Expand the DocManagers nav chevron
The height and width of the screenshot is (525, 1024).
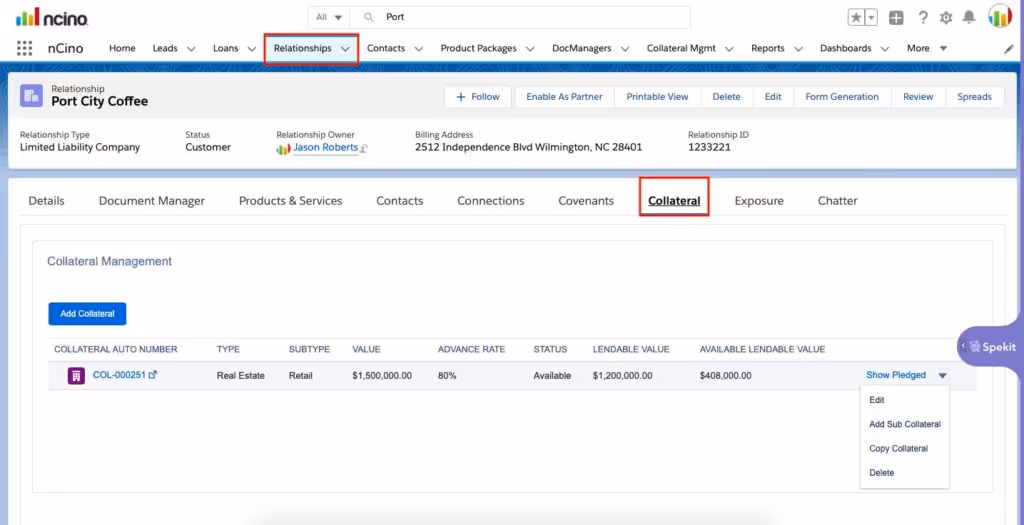pos(625,48)
